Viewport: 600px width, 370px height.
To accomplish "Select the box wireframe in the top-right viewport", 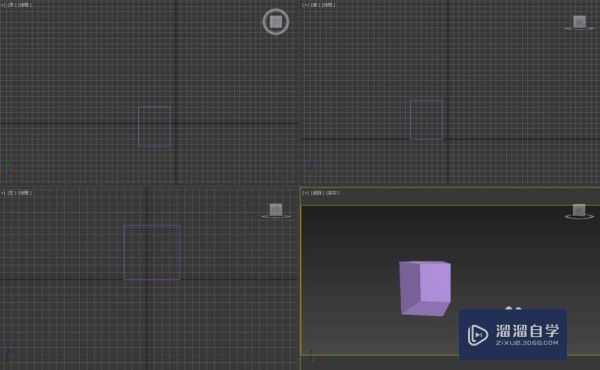I will click(x=426, y=120).
